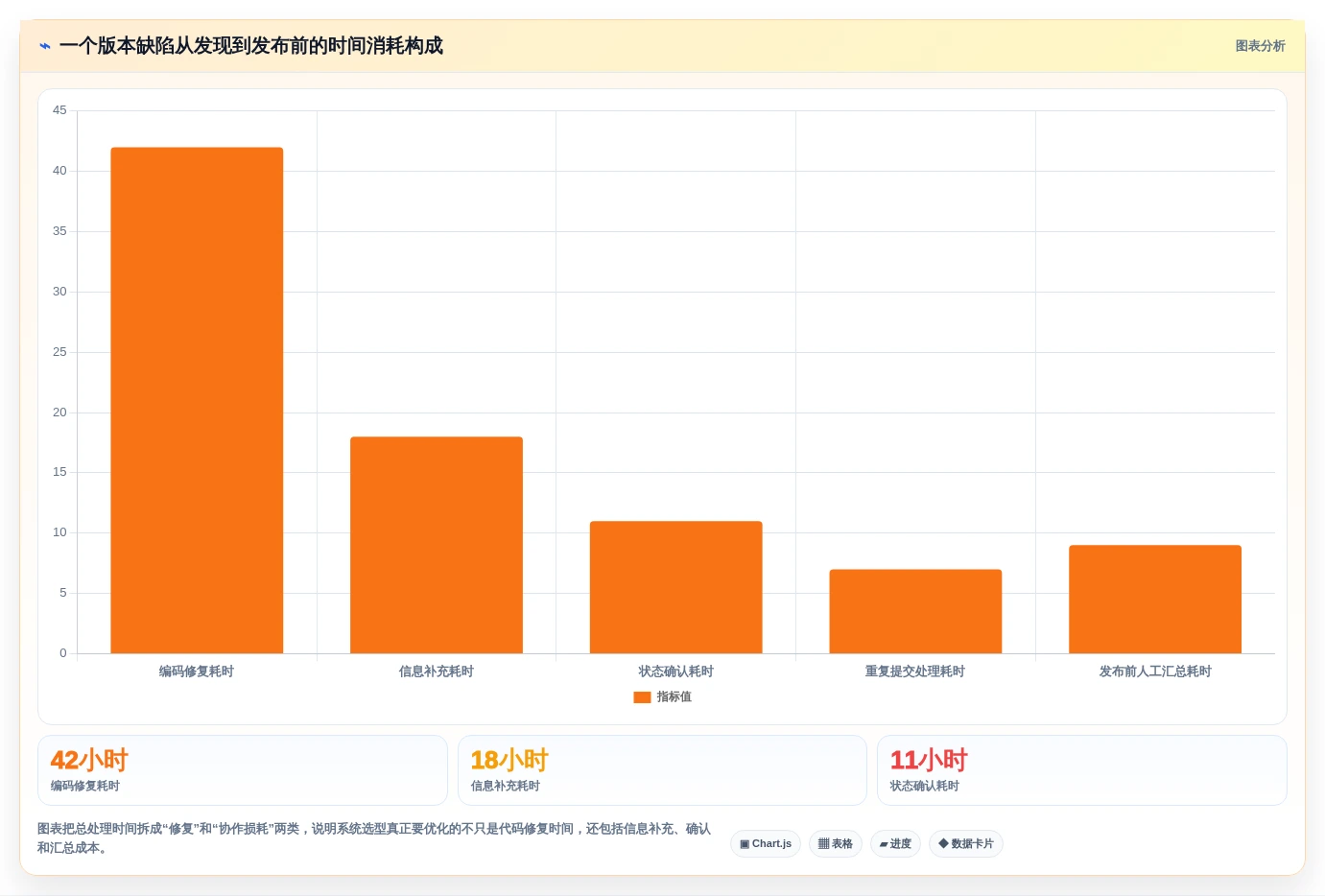The height and width of the screenshot is (896, 1325).
Task: Toggle the 指标值 legend color swatch
Action: coord(642,697)
